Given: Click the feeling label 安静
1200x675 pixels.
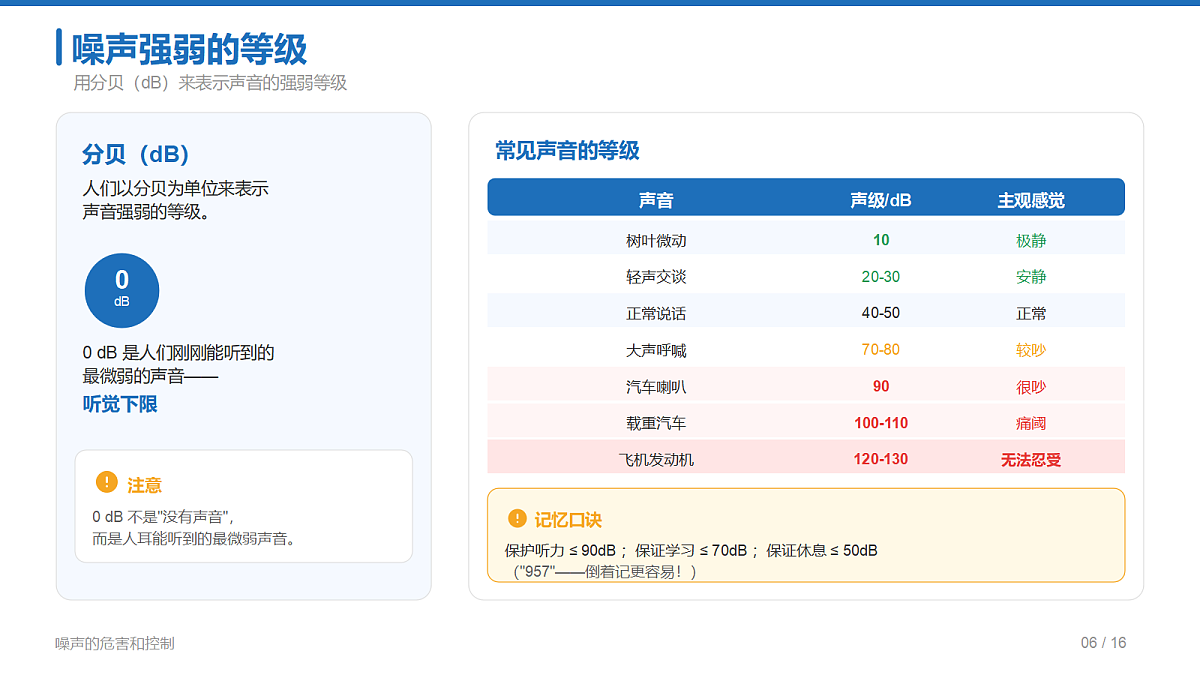Looking at the screenshot, I should tap(1031, 277).
